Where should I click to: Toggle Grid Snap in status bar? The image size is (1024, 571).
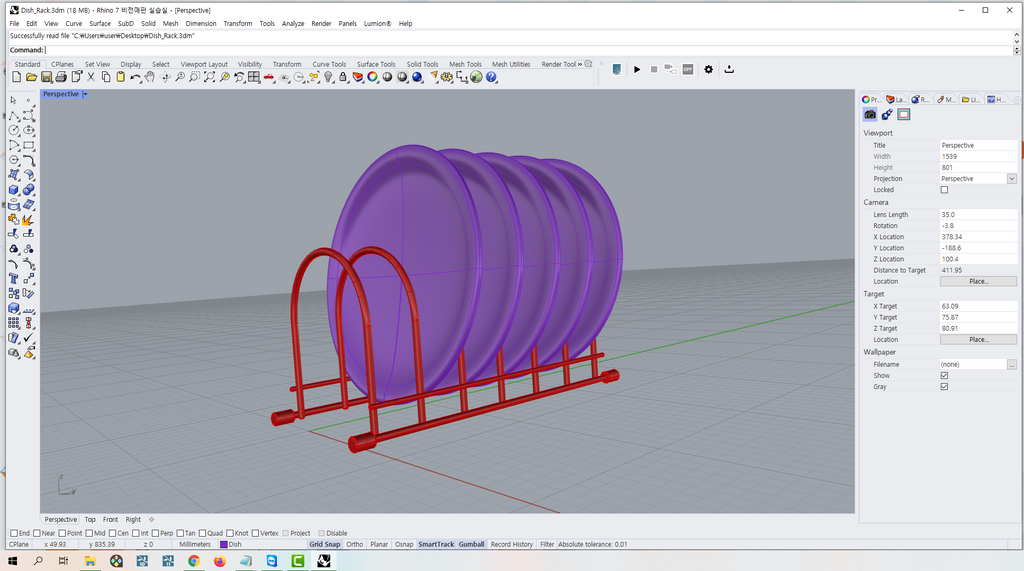[324, 545]
